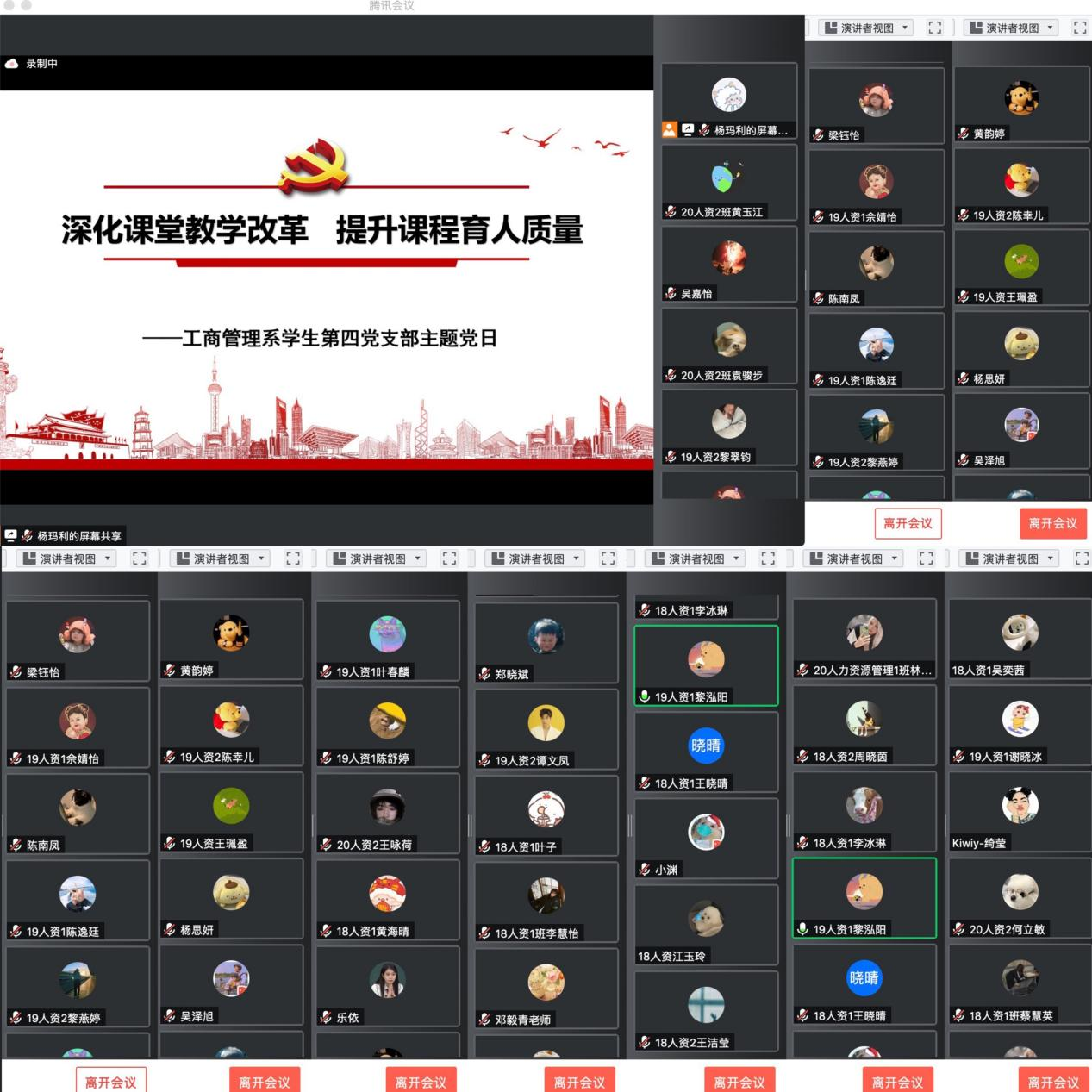Select the 20人资2班袁骏步 participant tile
1092x1092 pixels.
point(729,346)
